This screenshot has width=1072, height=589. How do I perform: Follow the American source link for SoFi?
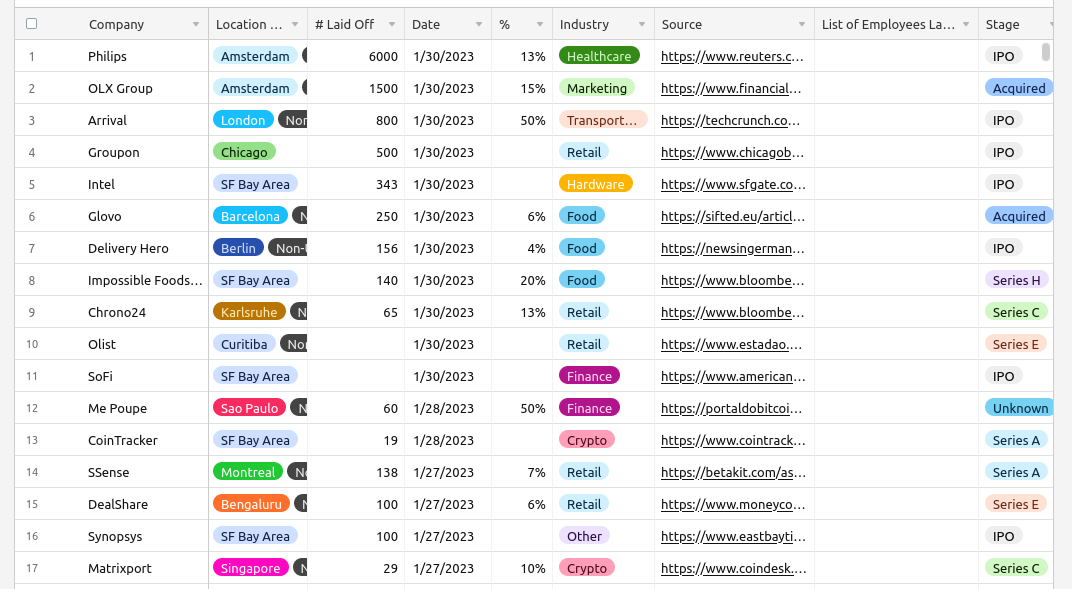[733, 376]
